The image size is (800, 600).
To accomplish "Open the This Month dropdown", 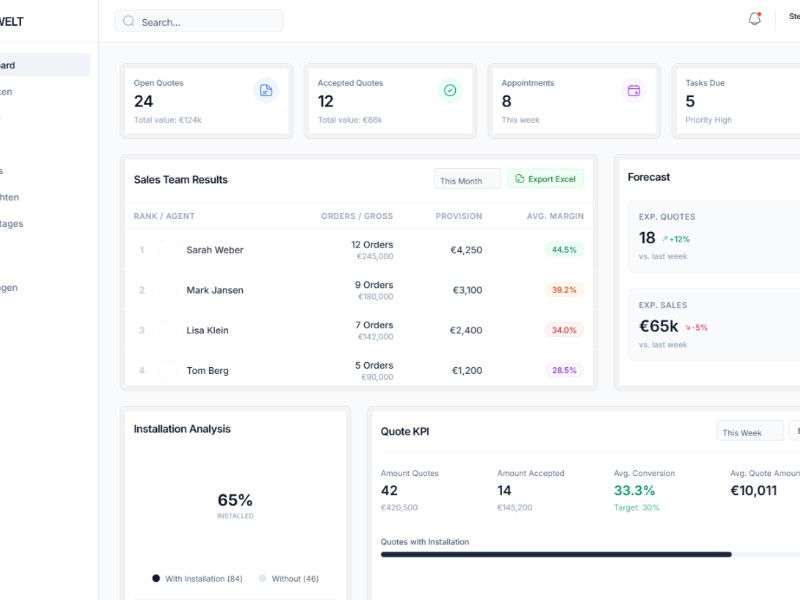I will 468,180.
